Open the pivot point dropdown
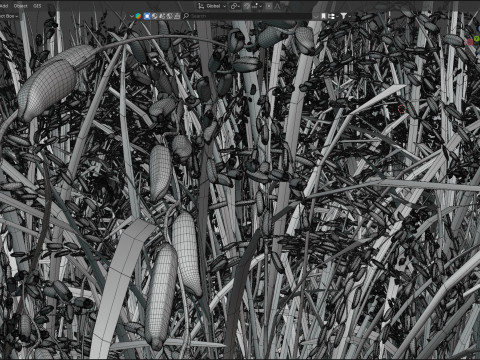 (235, 6)
